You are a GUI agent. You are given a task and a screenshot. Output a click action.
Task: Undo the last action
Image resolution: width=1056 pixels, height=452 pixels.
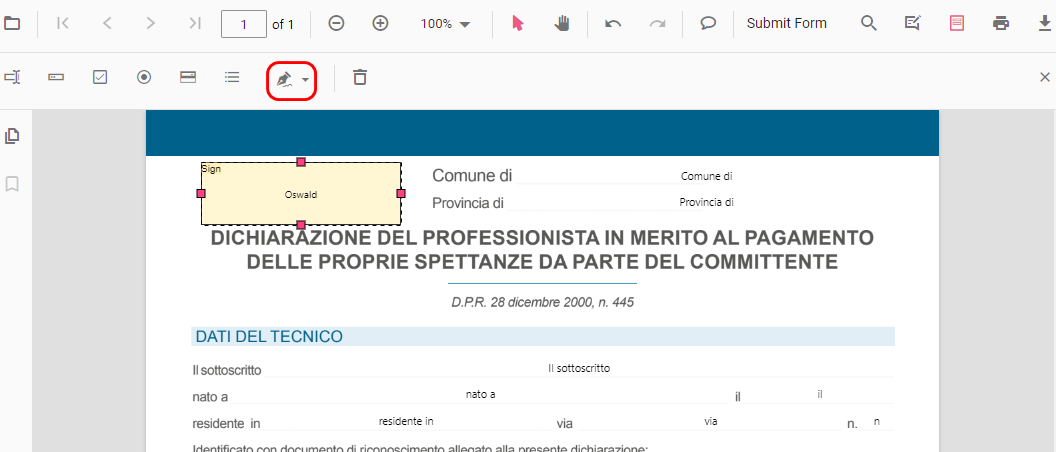tap(613, 24)
